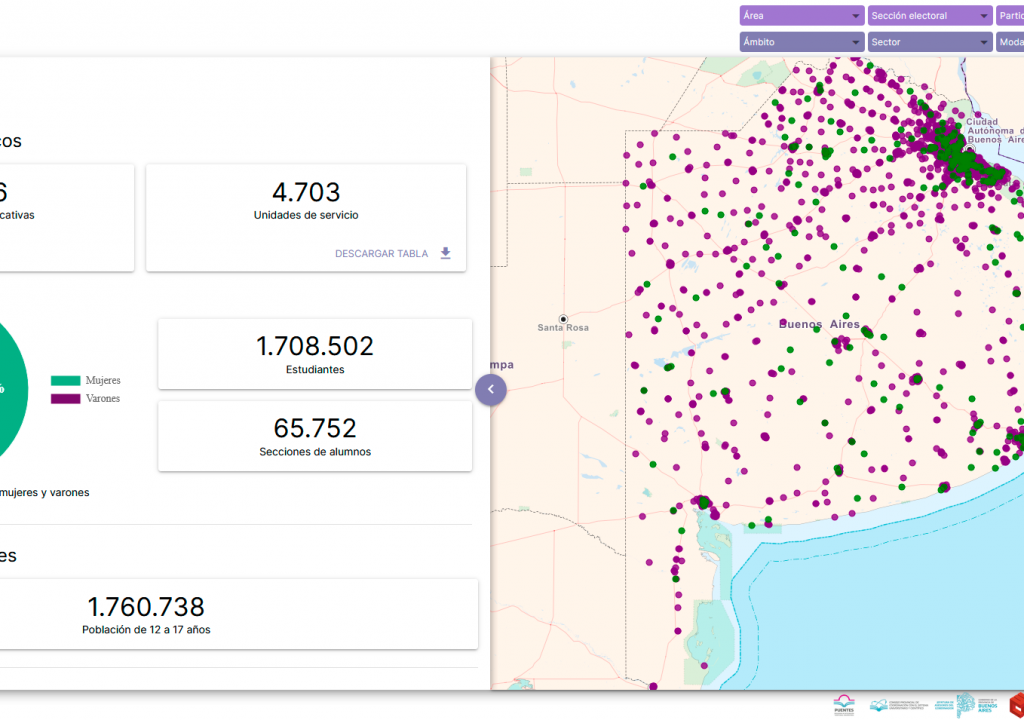Expand the Sección electoral dropdown
The width and height of the screenshot is (1024, 720).
coord(929,16)
